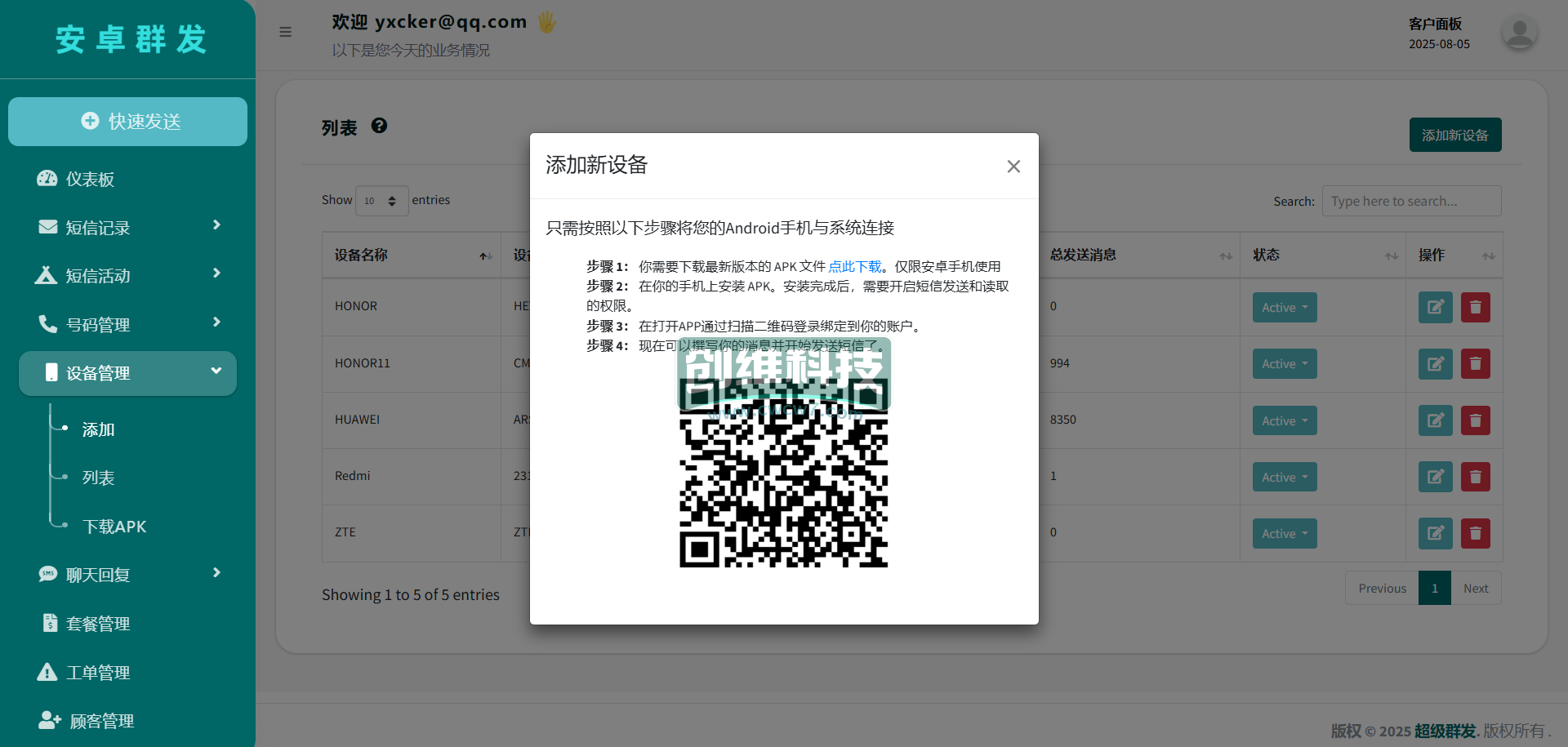1568x747 pixels.
Task: Select 下载APK submenu item
Action: [x=114, y=527]
